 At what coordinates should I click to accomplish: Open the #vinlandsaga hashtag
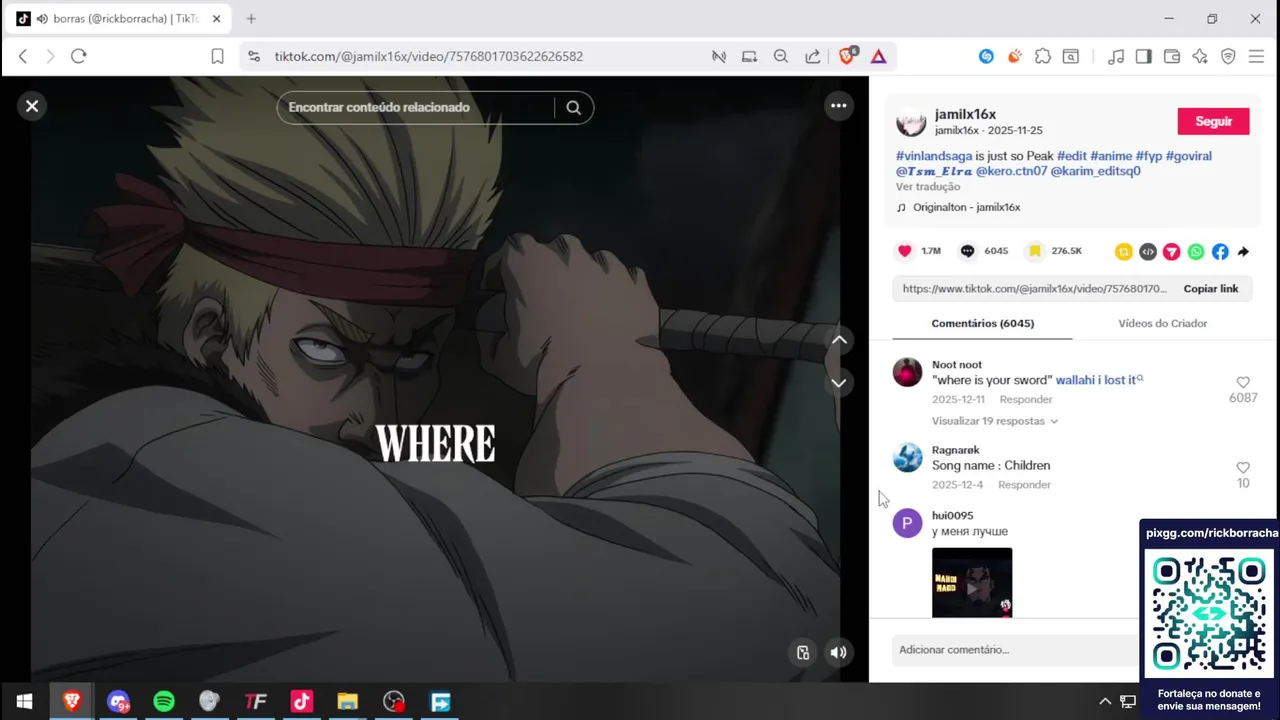934,156
